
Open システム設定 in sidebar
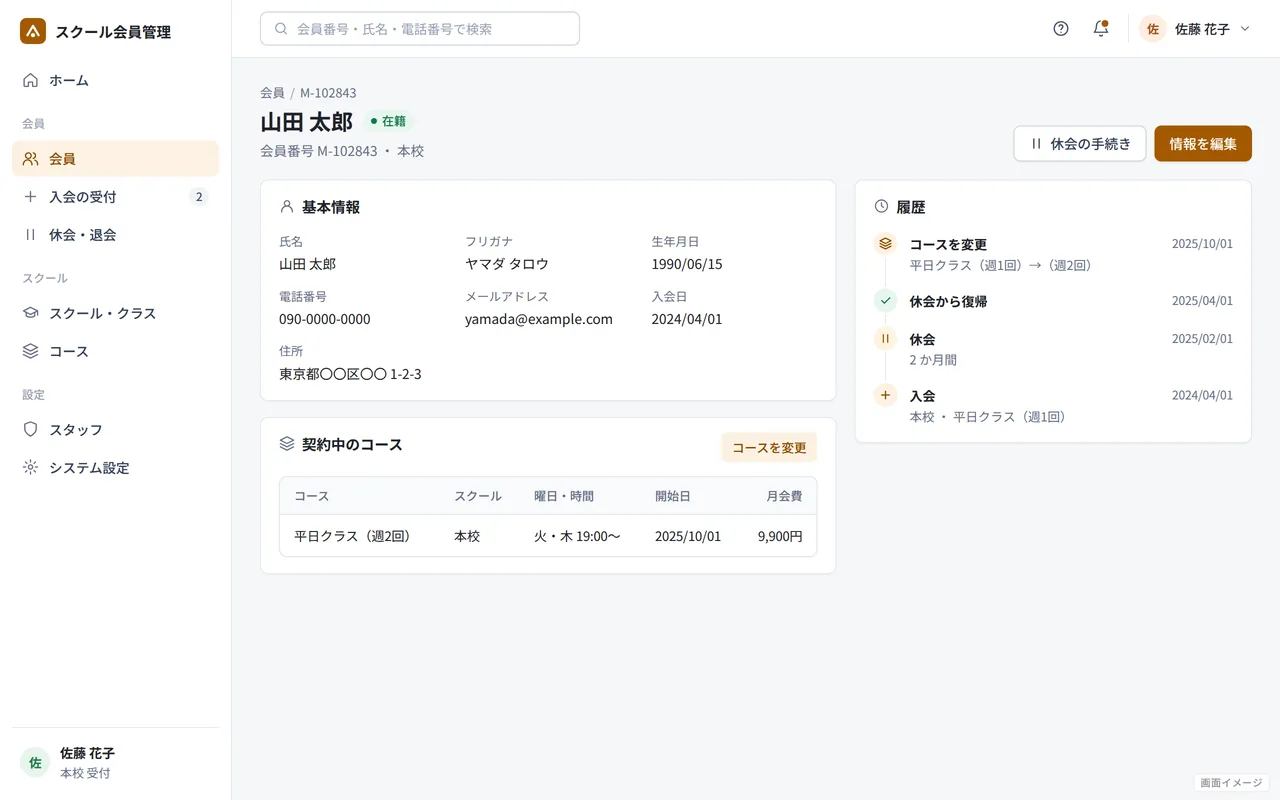[115, 468]
